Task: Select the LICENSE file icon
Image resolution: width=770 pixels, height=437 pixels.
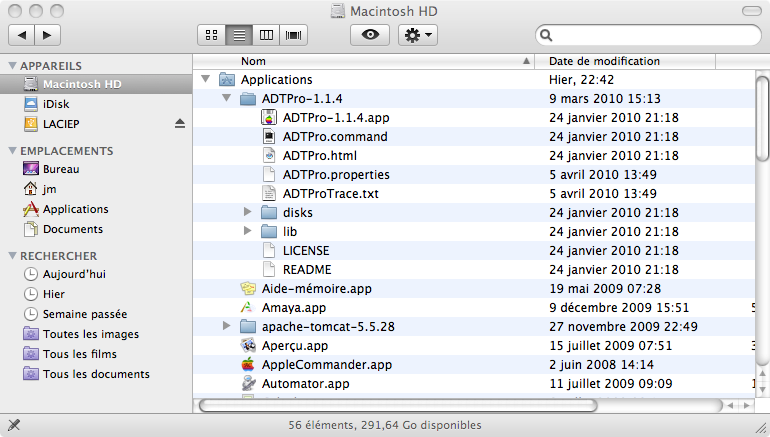Action: click(x=269, y=250)
